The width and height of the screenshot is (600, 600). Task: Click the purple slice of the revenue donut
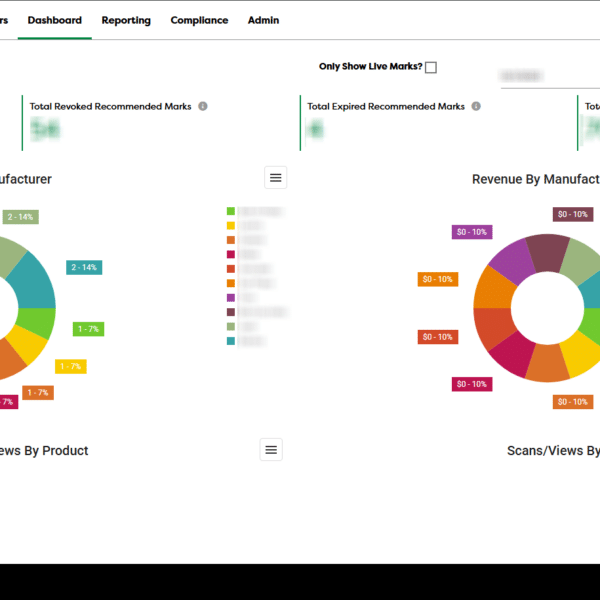[510, 262]
